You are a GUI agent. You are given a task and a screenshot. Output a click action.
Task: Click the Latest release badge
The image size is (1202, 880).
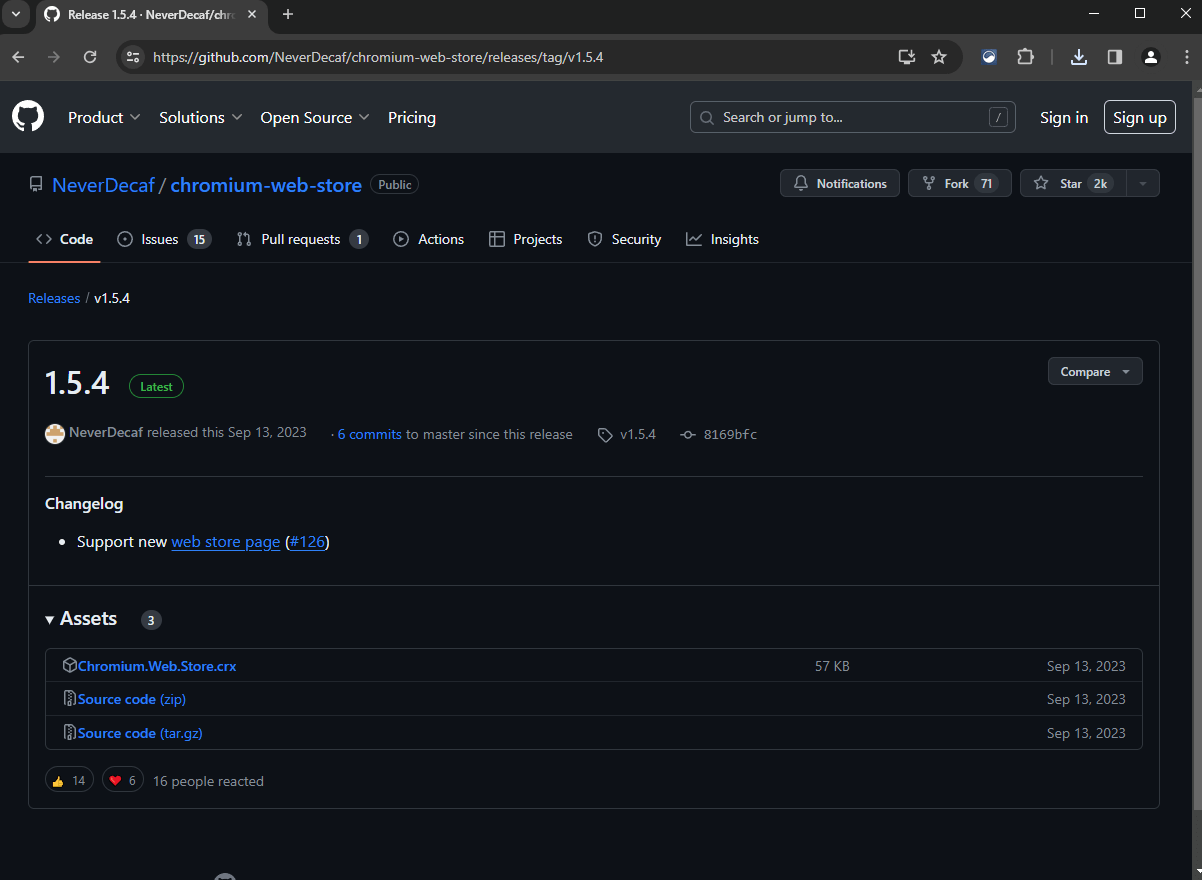click(x=156, y=387)
